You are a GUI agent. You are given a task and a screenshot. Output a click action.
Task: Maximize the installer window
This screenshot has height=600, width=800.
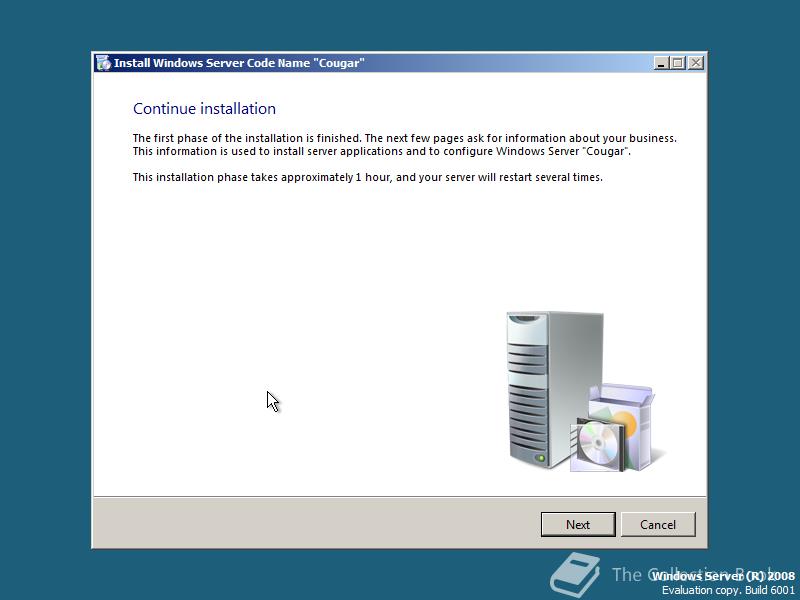(678, 63)
